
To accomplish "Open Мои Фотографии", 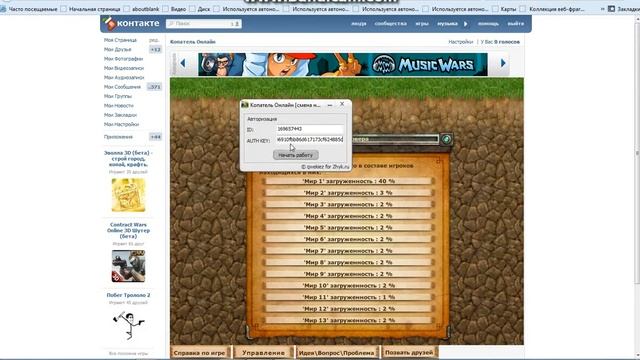I will coord(123,59).
